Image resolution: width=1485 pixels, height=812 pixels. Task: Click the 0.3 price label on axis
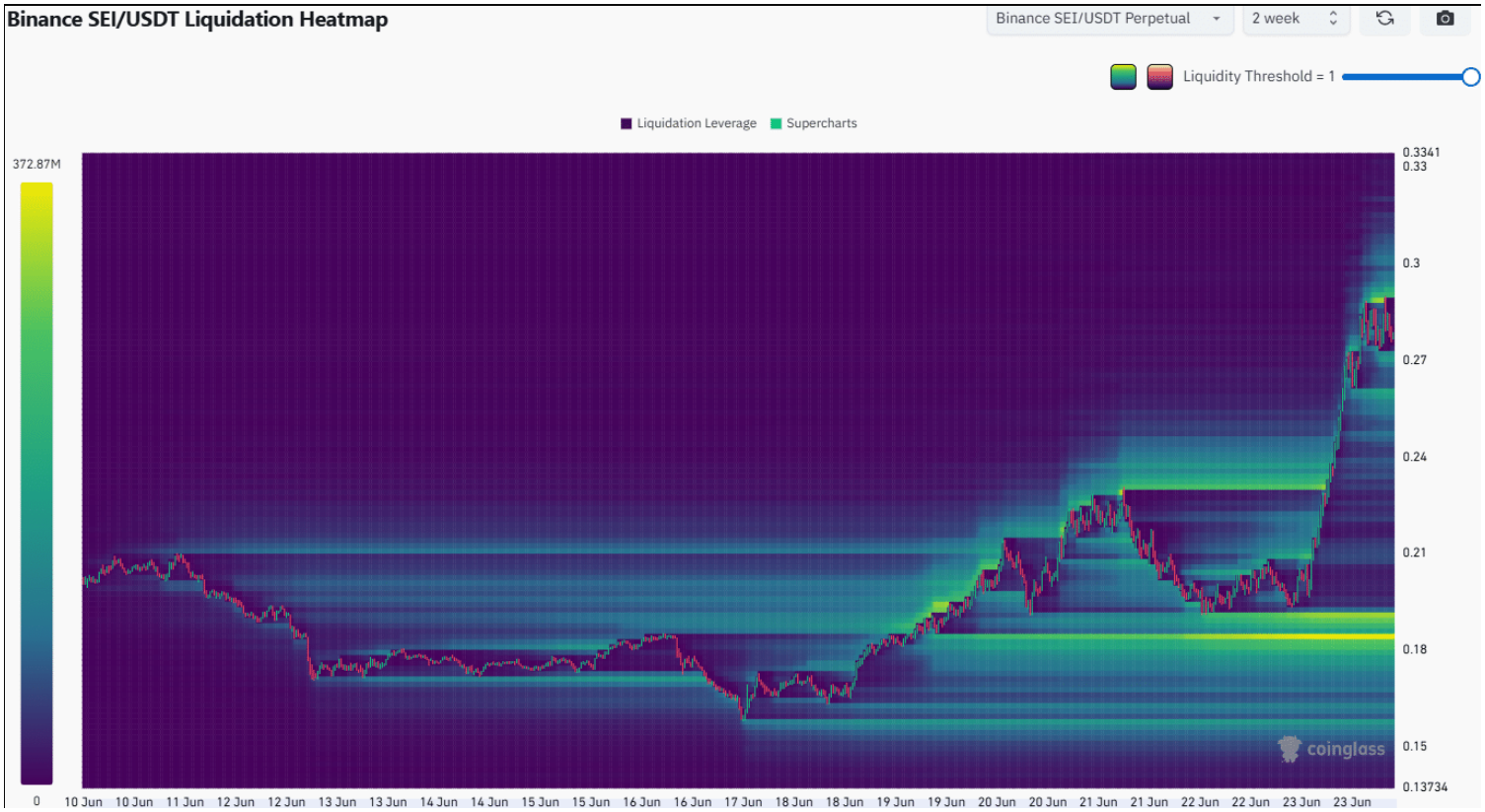point(1411,263)
